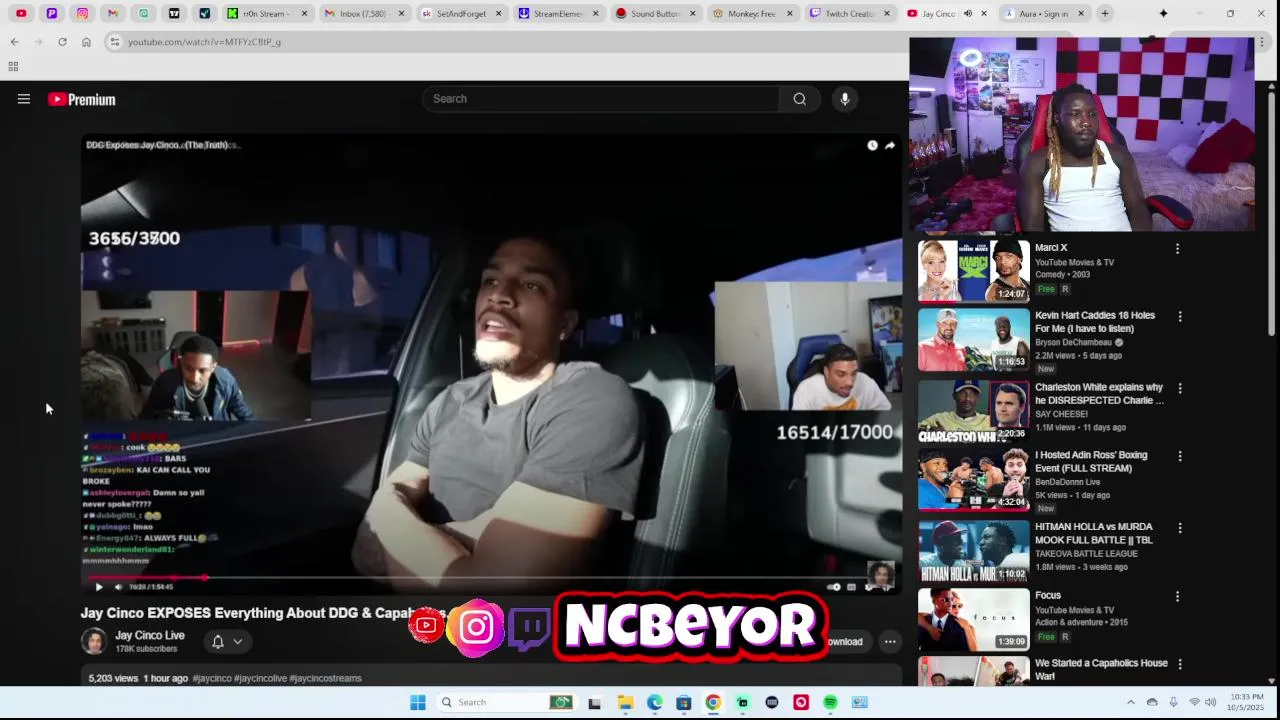Play the video with play button

(x=99, y=587)
